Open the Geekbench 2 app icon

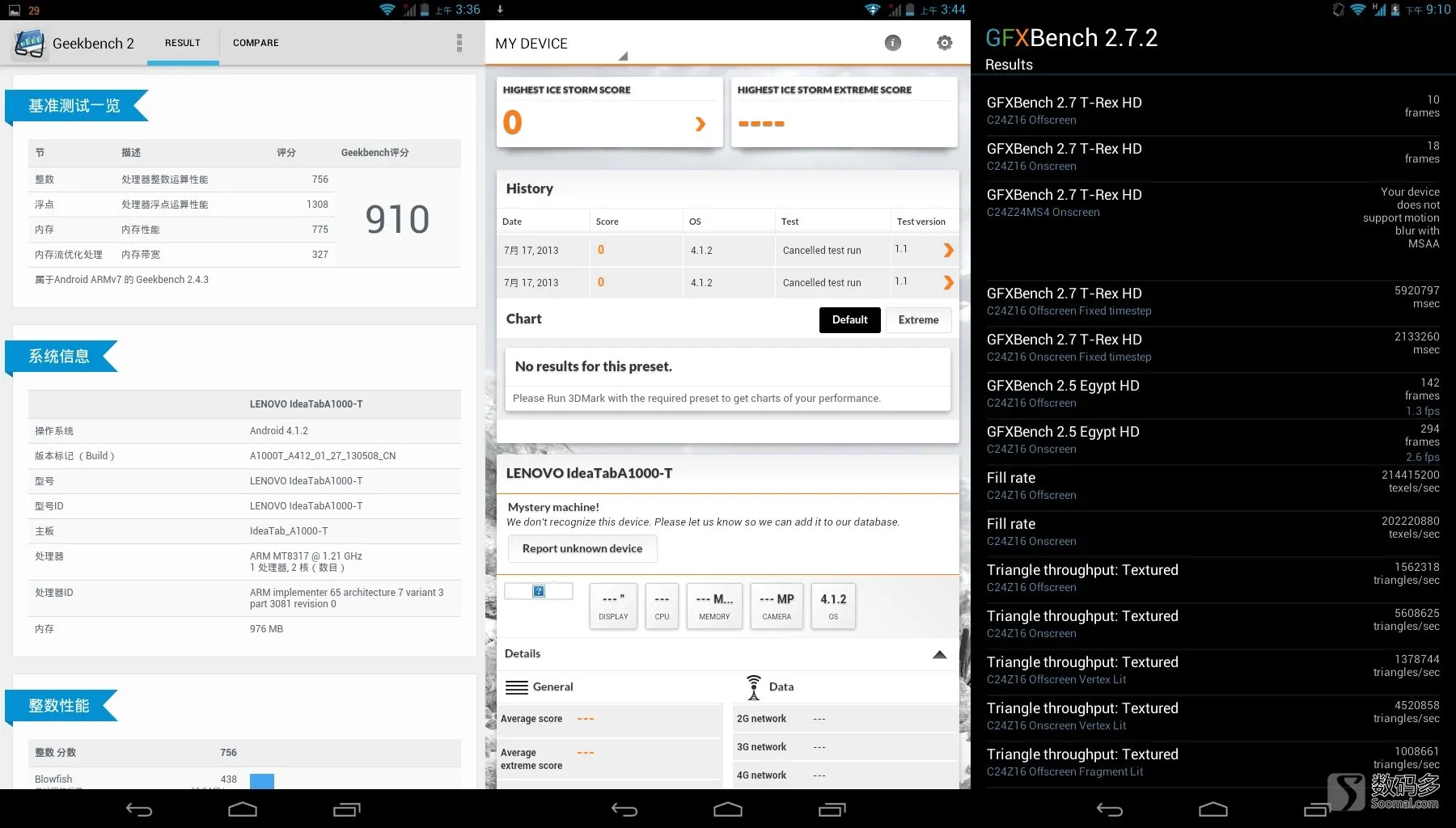29,43
